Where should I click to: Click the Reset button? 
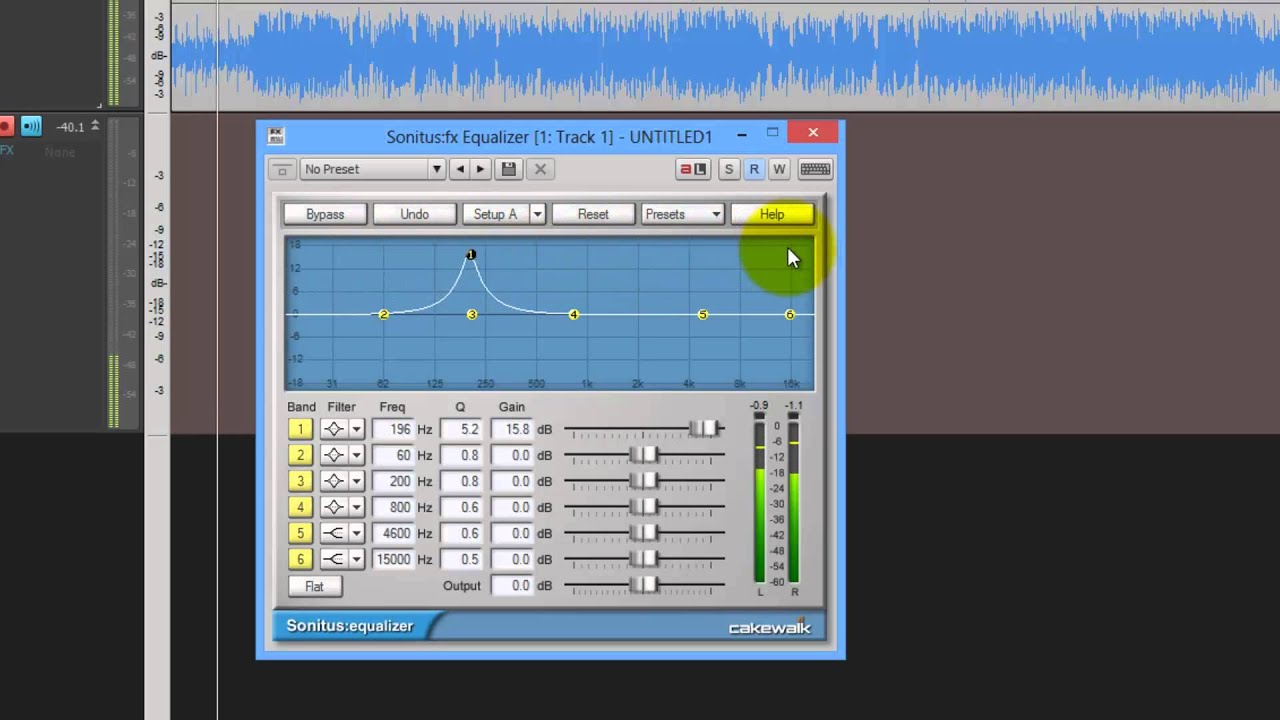[593, 214]
